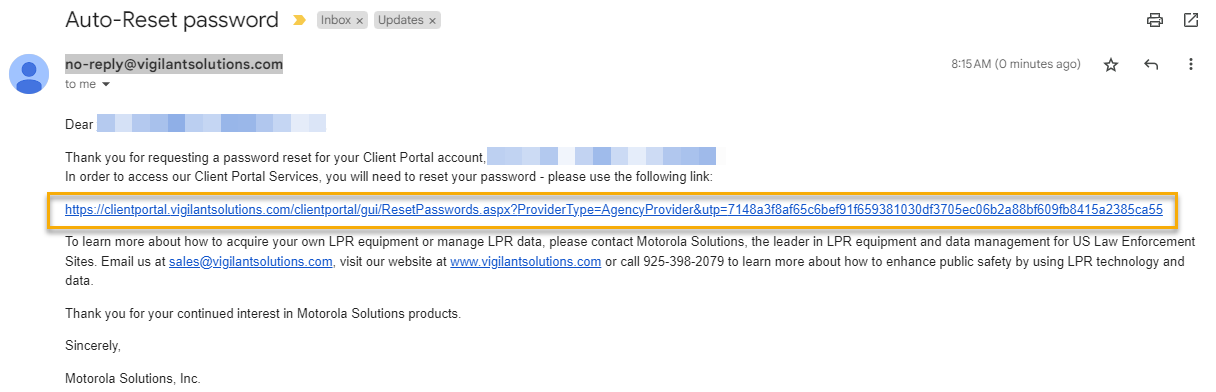Expand recipient details arrow beside "to me"
Screen dimensions: 1216x392
106,85
